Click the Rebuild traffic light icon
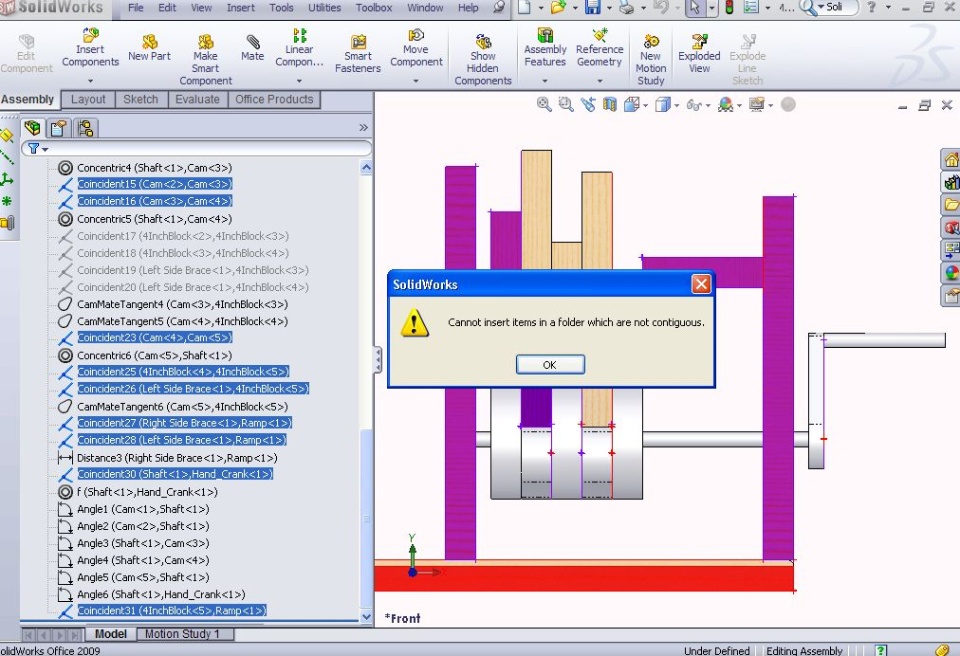Screen dimensions: 960x656 (729, 7)
